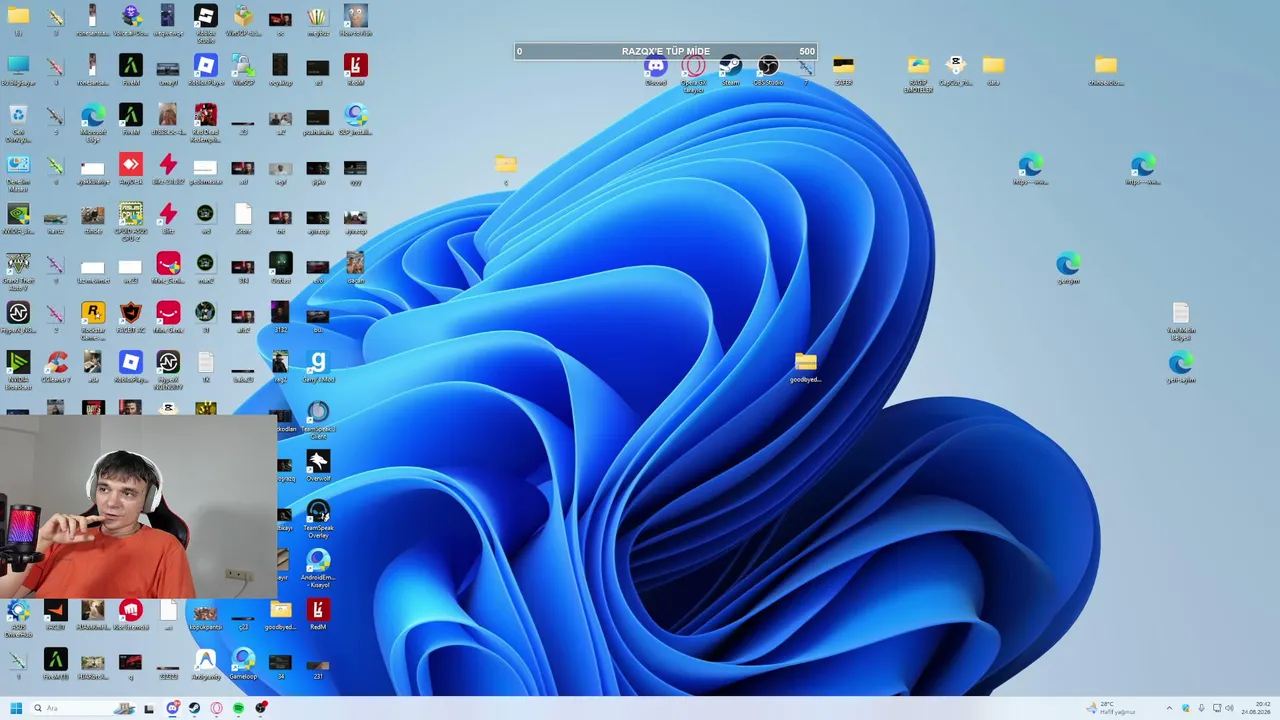Viewport: 1280px width, 720px height.
Task: Open the ASUS CPU-Z desktop shortcut
Action: tap(130, 222)
